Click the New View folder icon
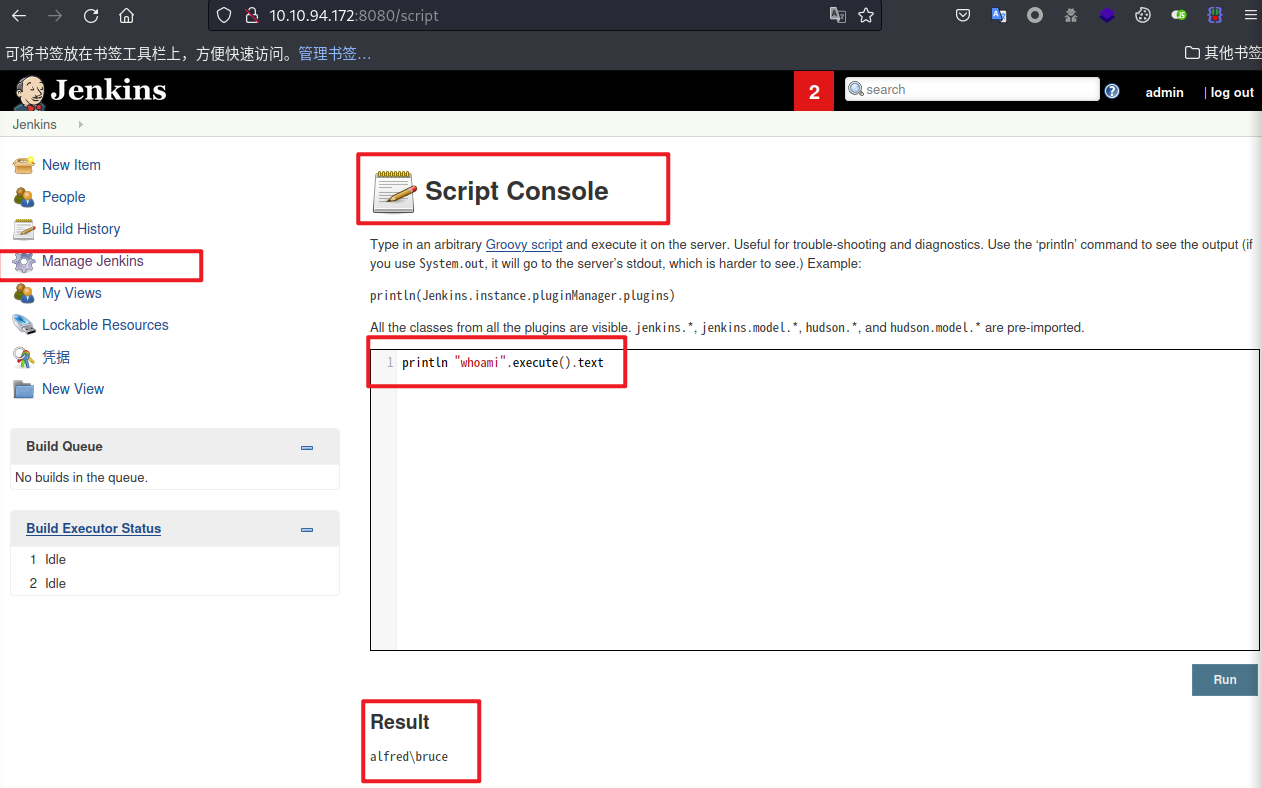The height and width of the screenshot is (788, 1262). click(24, 389)
